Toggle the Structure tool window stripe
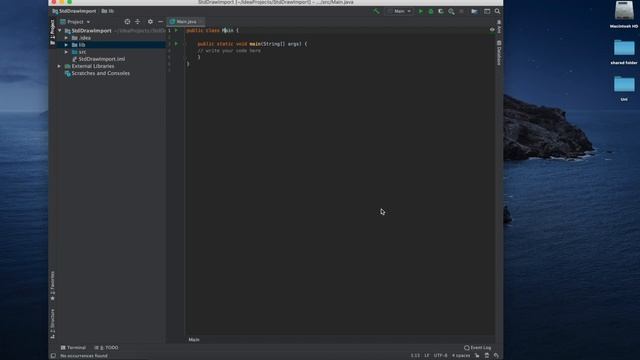The image size is (640, 360). click(52, 323)
